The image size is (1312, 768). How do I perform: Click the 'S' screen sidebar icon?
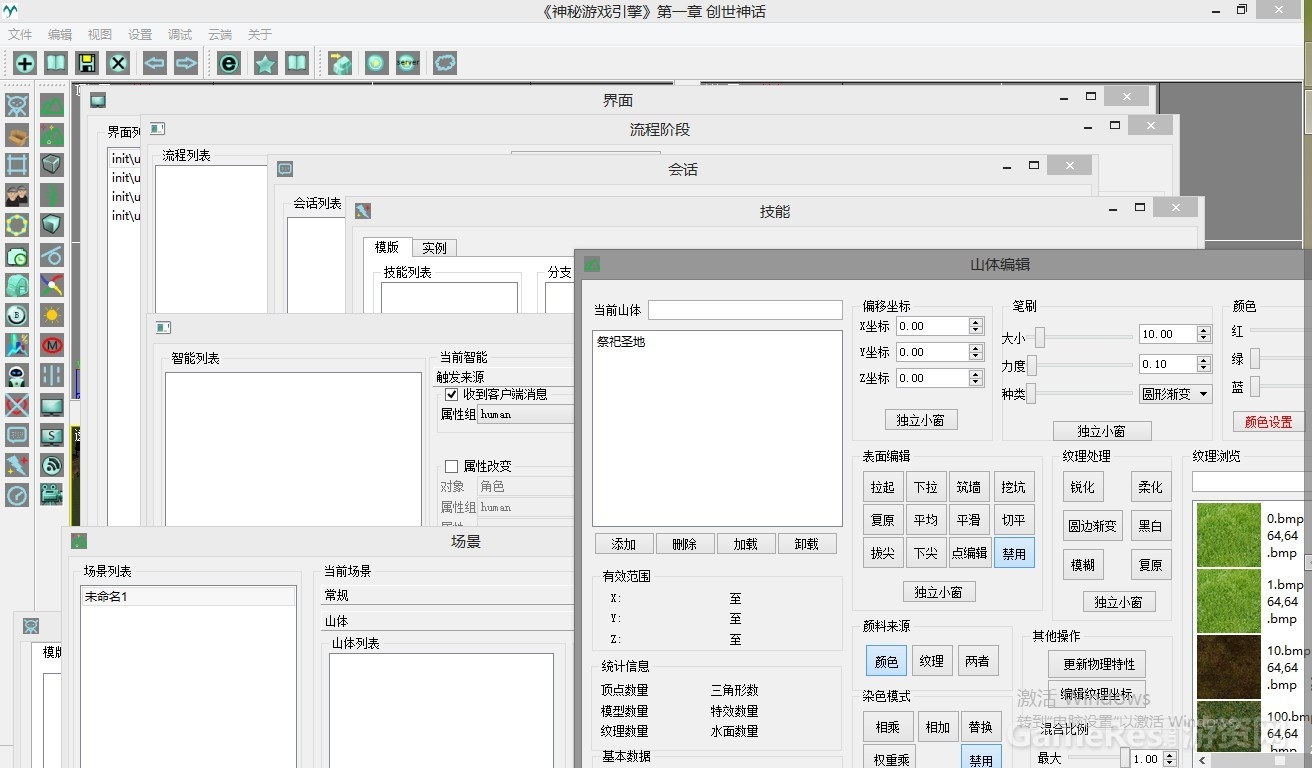[x=52, y=435]
